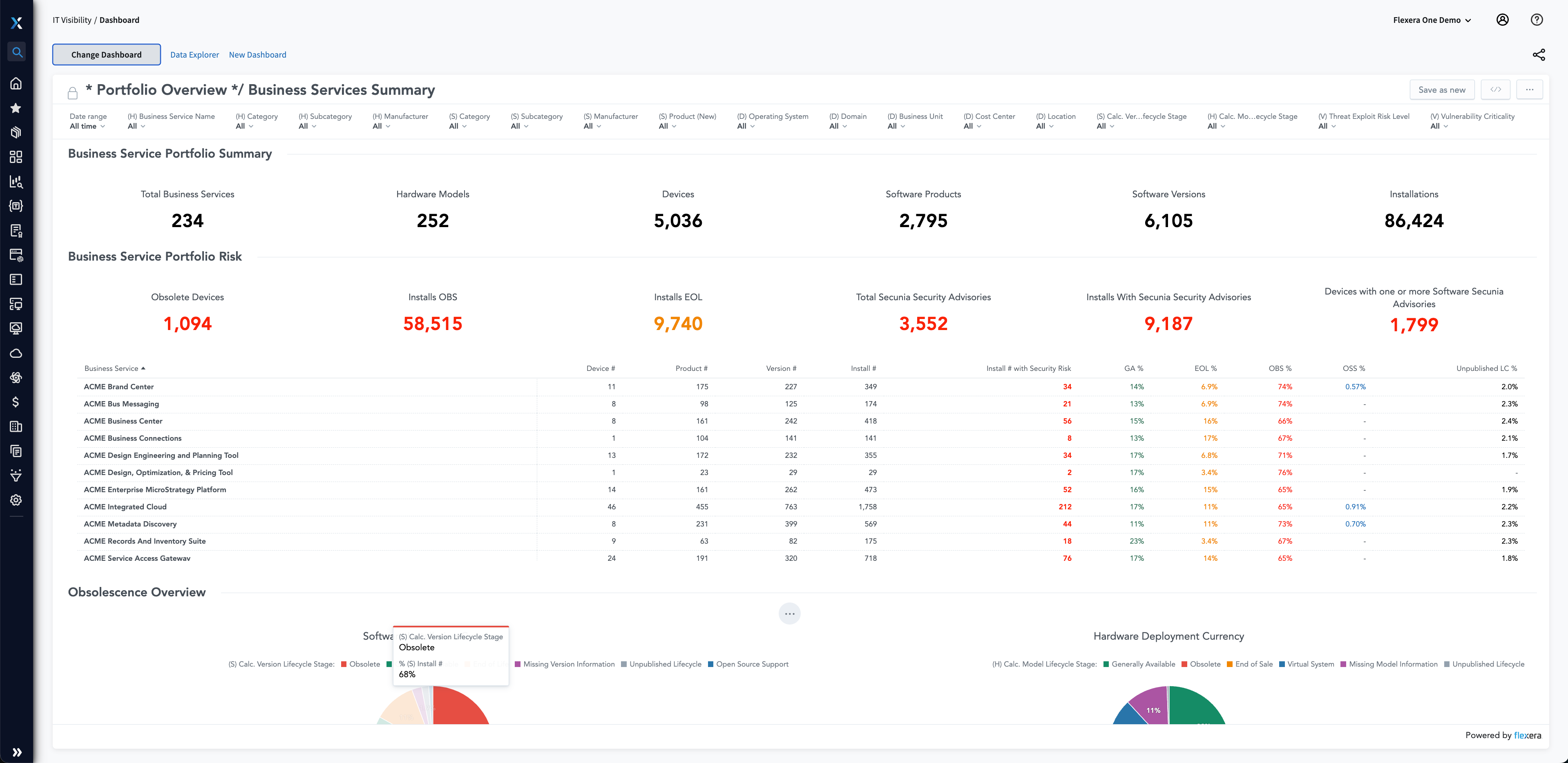
Task: Click the share icon at top right
Action: click(x=1538, y=55)
